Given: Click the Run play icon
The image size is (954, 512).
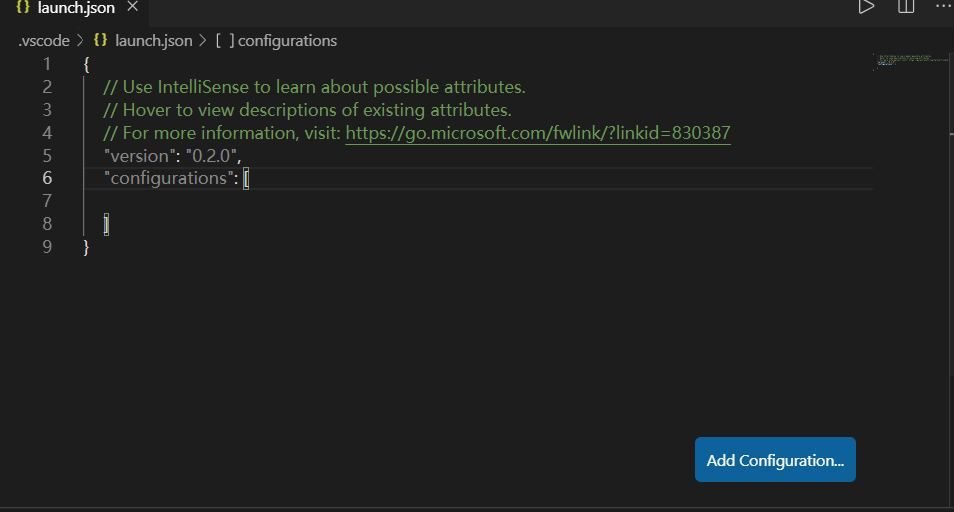Looking at the screenshot, I should (x=866, y=7).
